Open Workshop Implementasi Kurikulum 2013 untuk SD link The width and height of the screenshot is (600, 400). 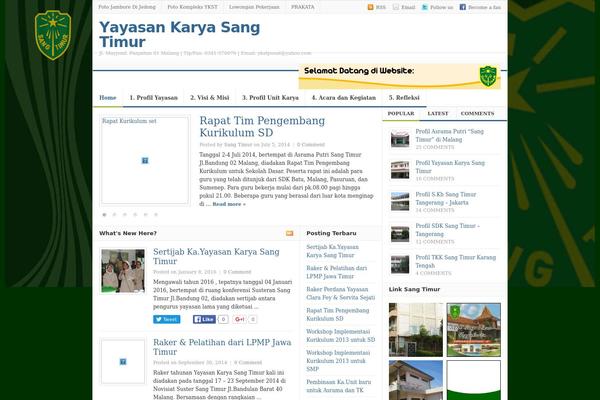click(341, 335)
